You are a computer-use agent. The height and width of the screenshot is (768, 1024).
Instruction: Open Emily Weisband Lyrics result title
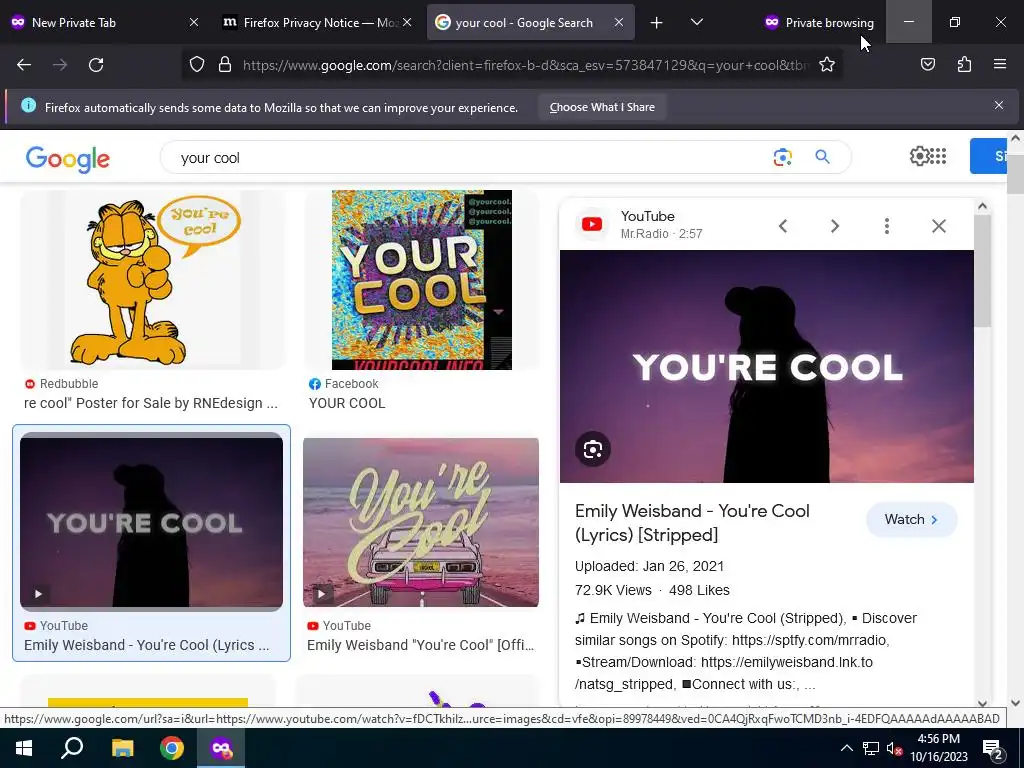click(146, 645)
